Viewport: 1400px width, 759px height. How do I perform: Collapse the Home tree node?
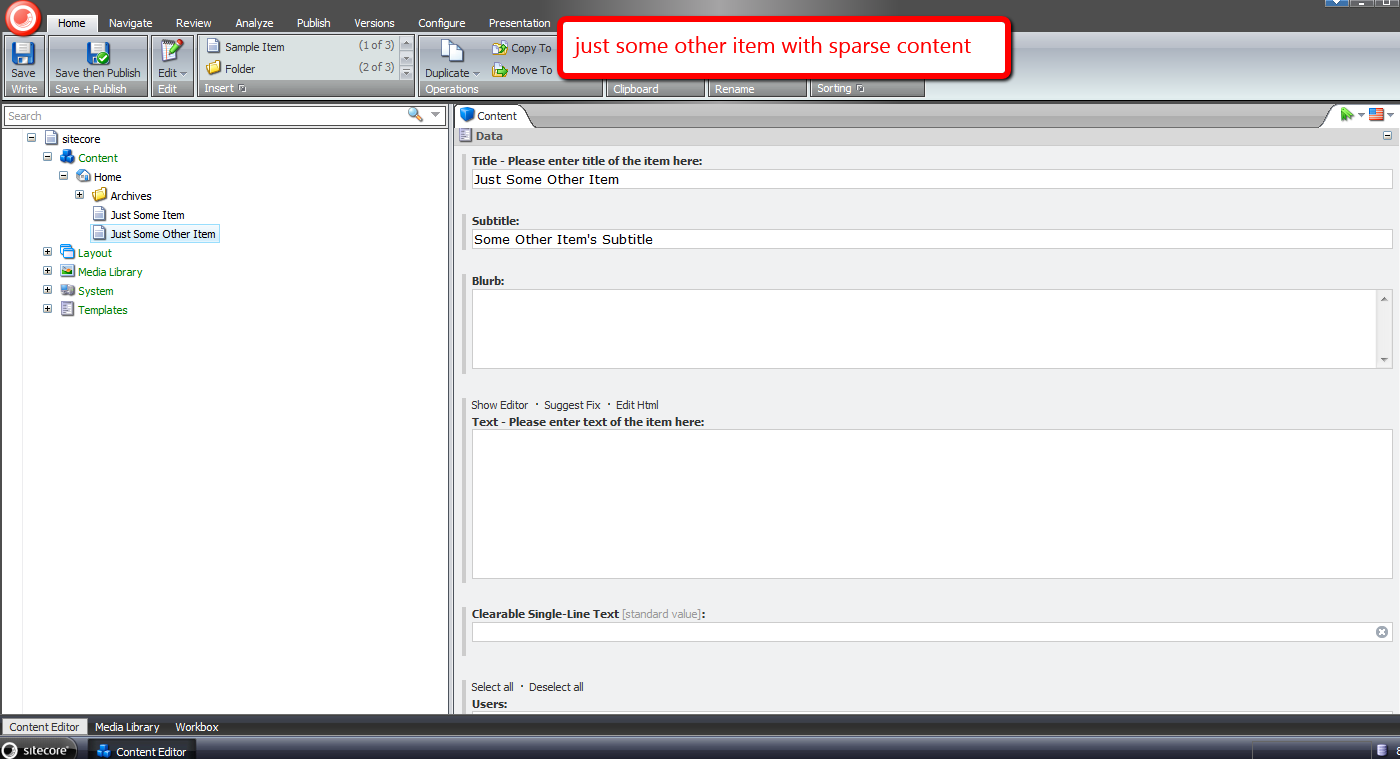(x=64, y=176)
